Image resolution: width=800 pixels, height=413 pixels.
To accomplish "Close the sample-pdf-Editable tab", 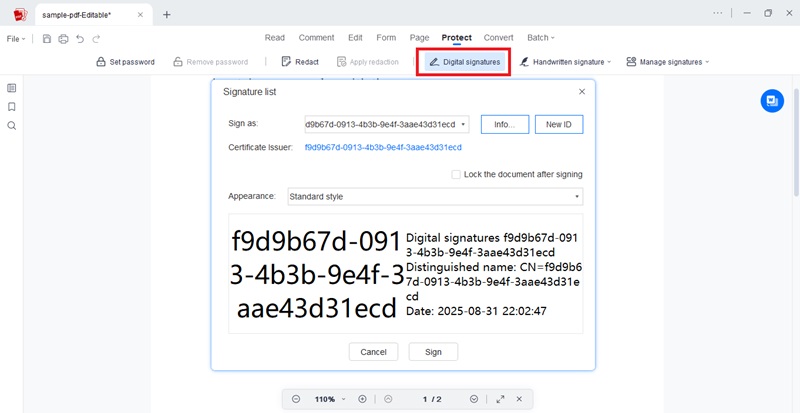I will (x=140, y=15).
